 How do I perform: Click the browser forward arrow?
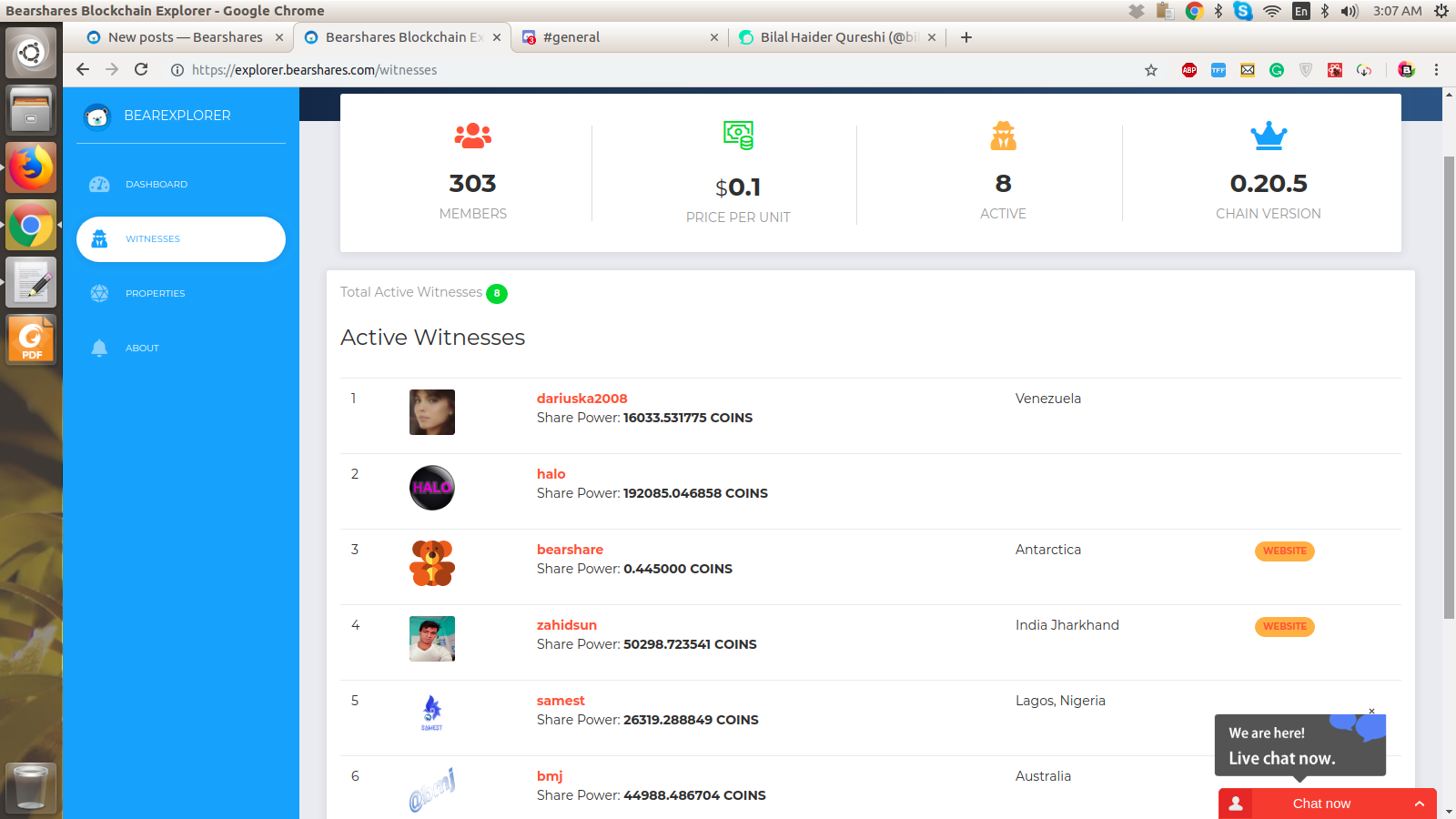pyautogui.click(x=112, y=69)
